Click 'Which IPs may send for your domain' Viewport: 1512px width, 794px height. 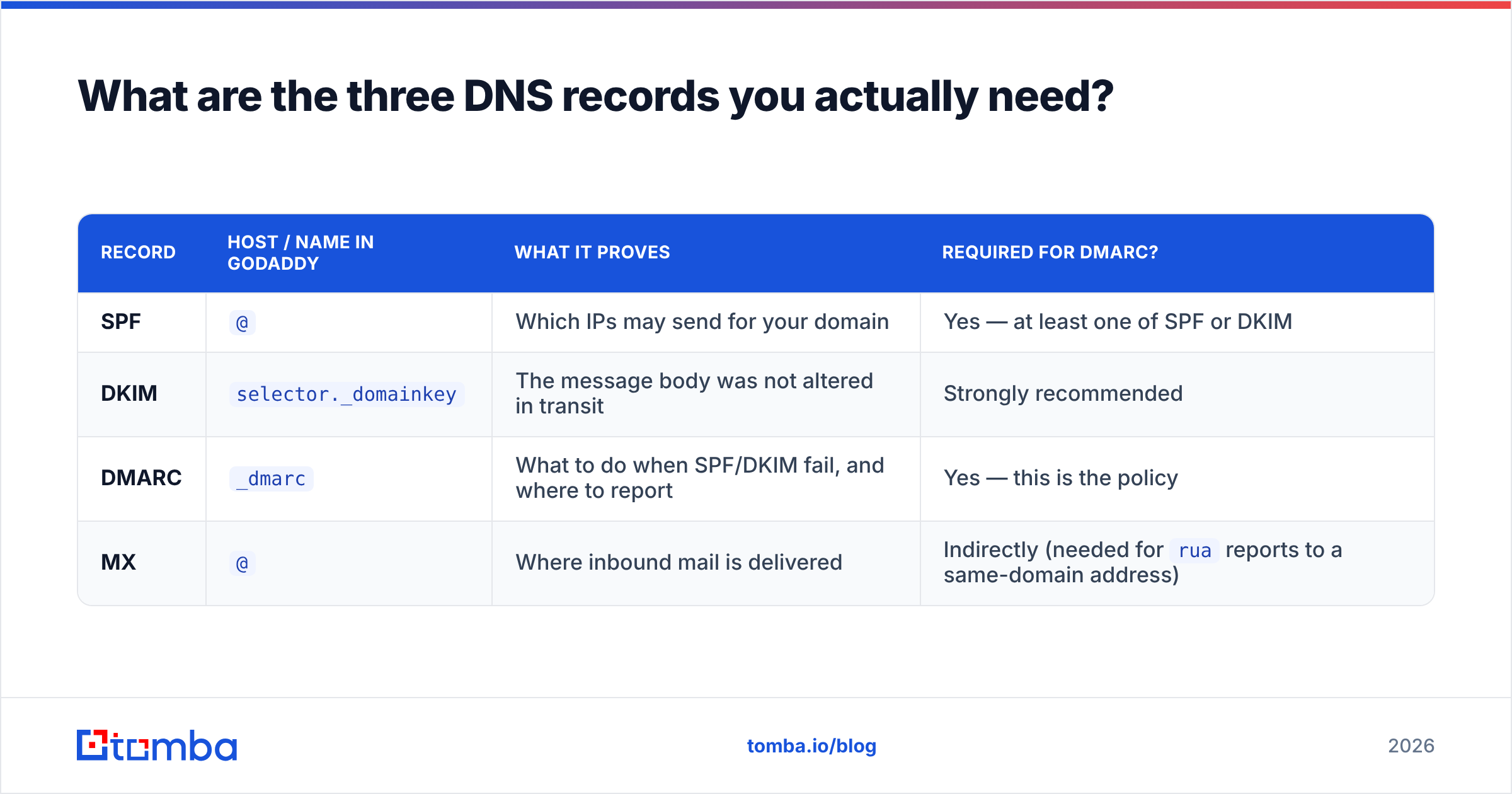pos(702,321)
